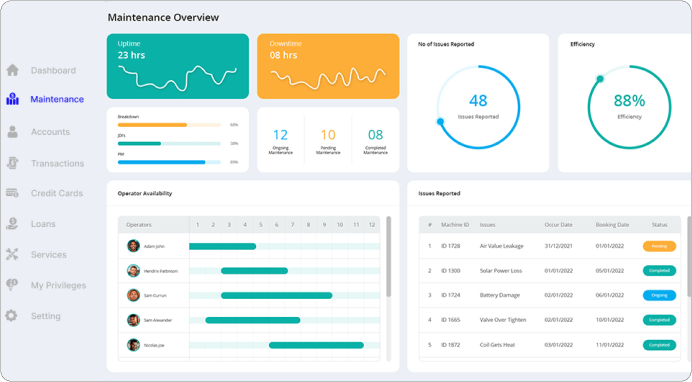Open the Transactions receipt icon
The height and width of the screenshot is (382, 692).
coord(12,163)
